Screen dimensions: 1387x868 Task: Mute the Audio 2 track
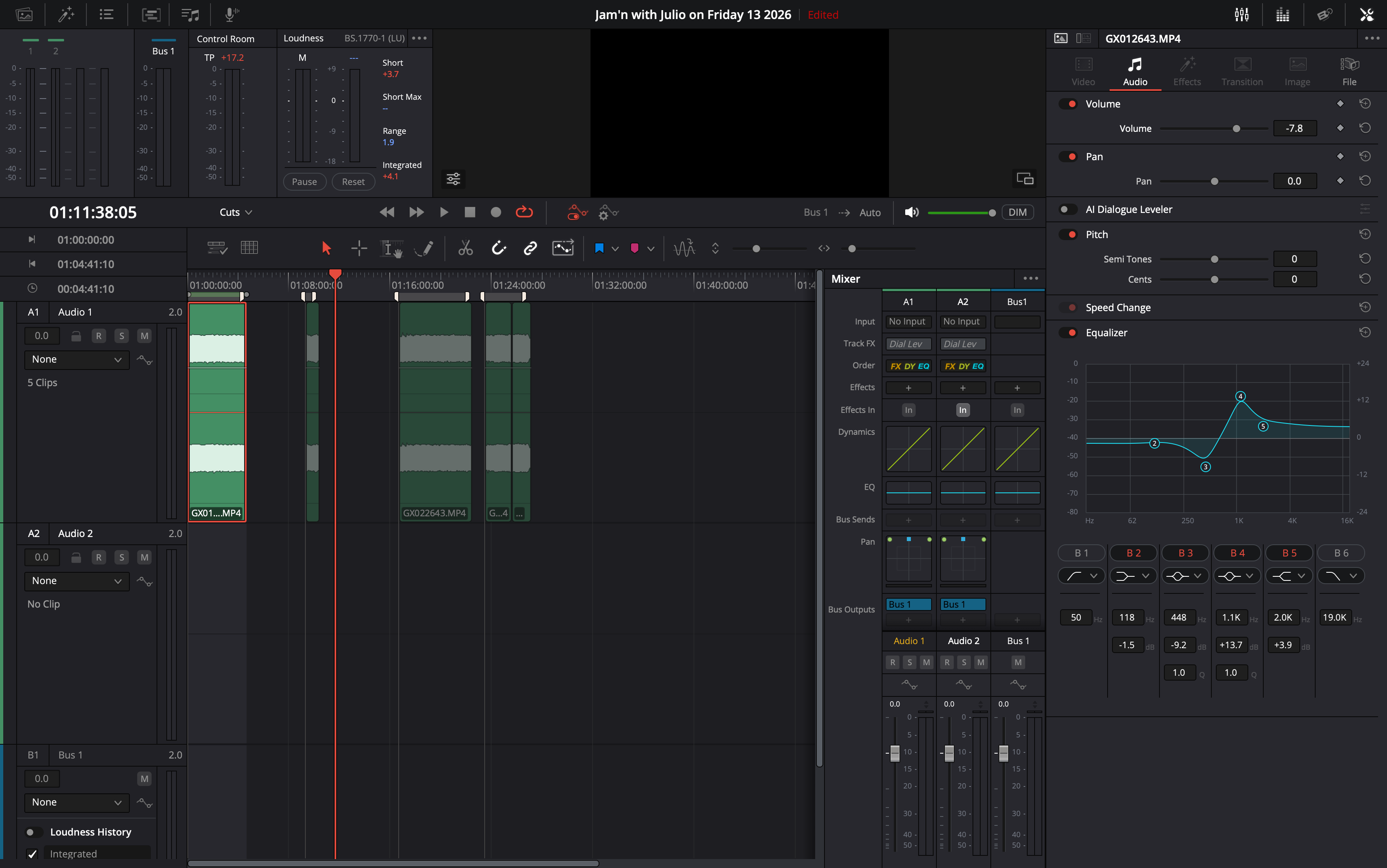(x=144, y=557)
